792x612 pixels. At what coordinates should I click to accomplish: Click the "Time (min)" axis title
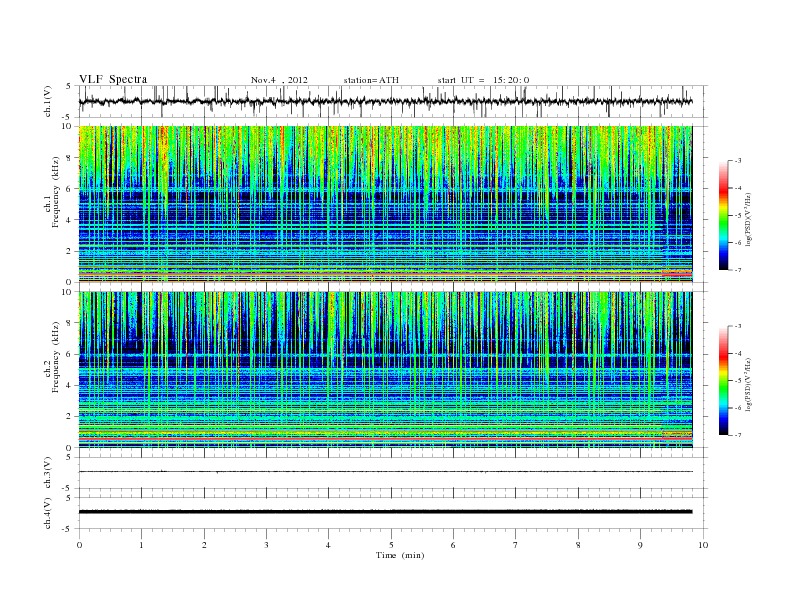pos(400,555)
